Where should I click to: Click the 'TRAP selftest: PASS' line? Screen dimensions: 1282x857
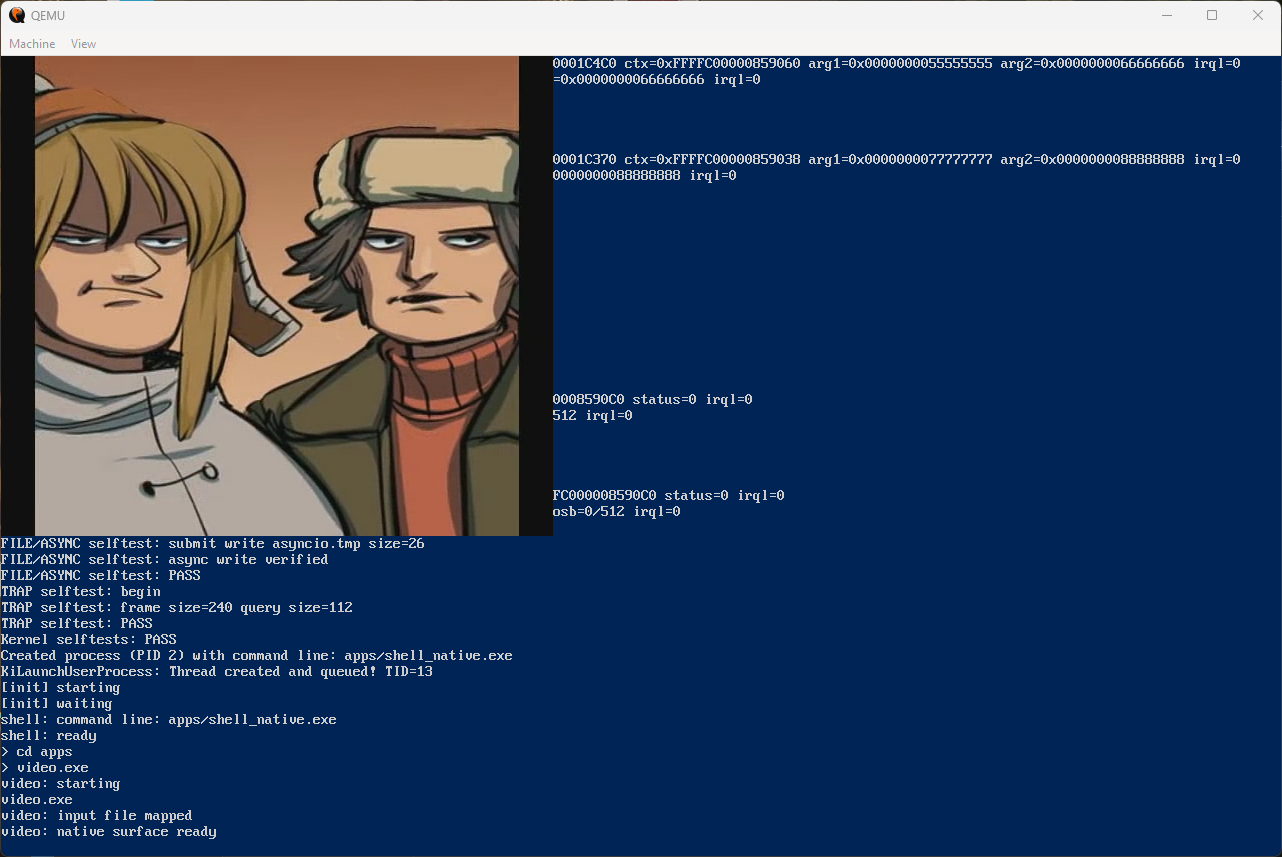click(x=77, y=624)
